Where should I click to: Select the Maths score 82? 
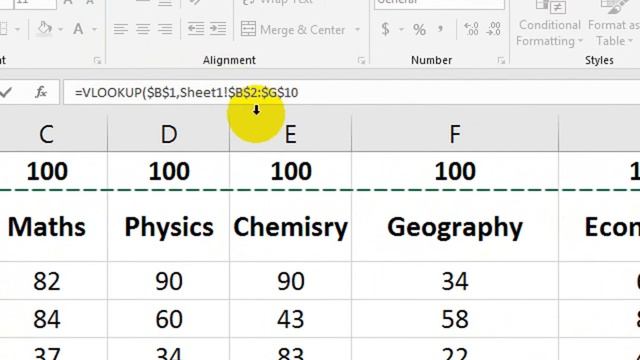(x=47, y=281)
